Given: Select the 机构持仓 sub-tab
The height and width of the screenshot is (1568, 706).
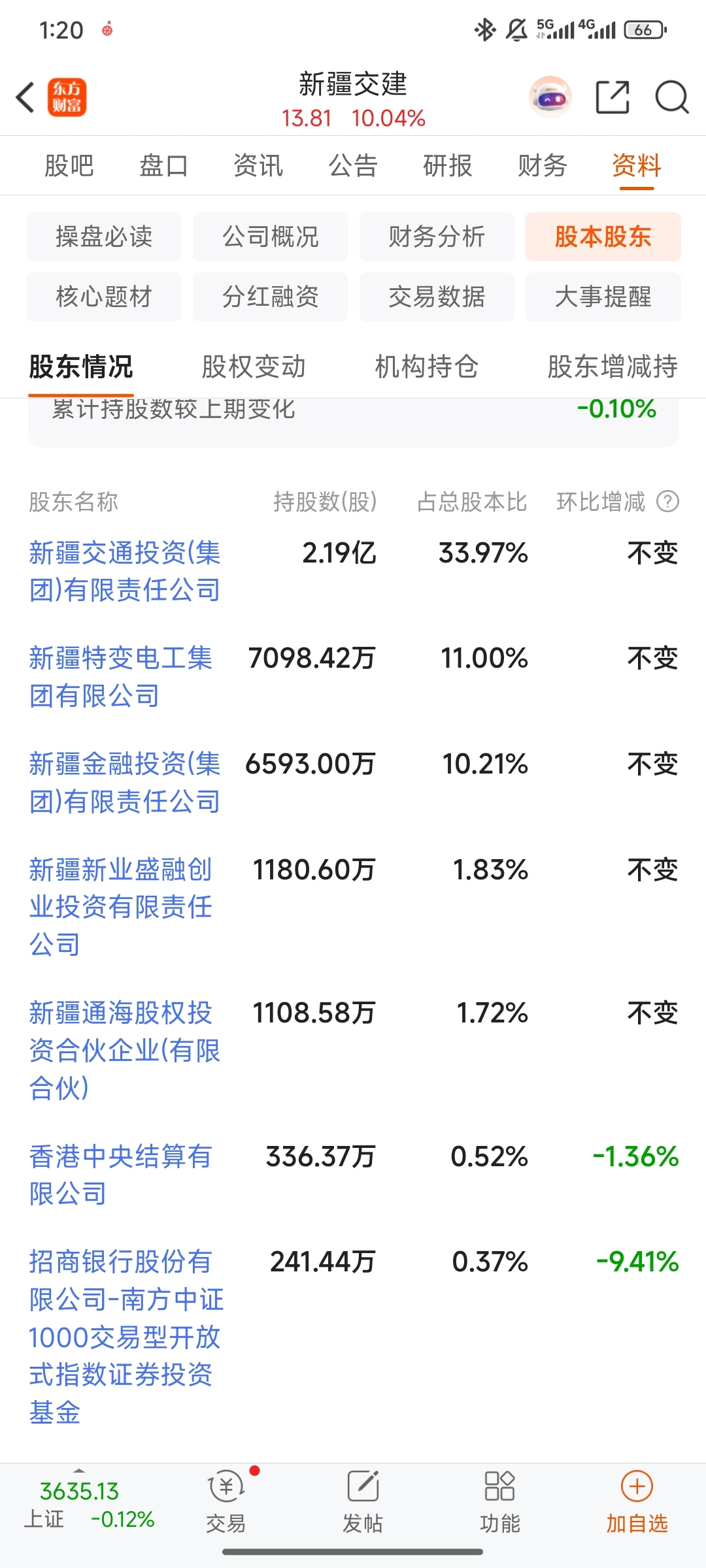Looking at the screenshot, I should coord(426,367).
